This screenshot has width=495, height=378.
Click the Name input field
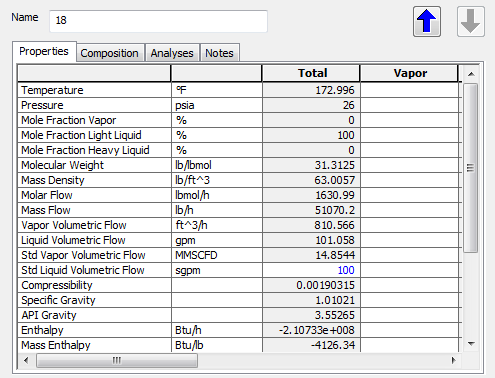click(158, 21)
